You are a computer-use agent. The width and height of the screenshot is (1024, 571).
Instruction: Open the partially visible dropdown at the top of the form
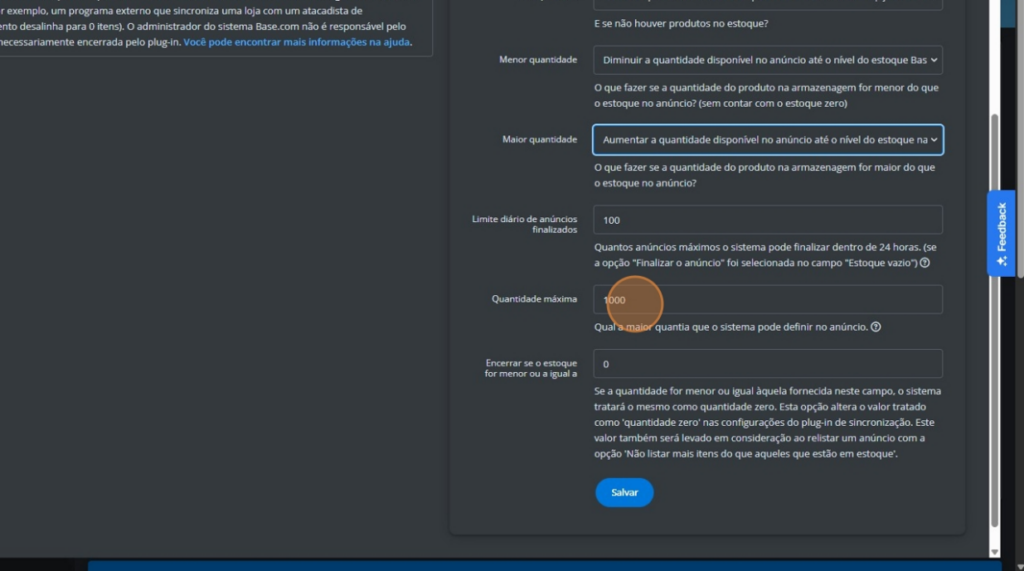pos(767,5)
